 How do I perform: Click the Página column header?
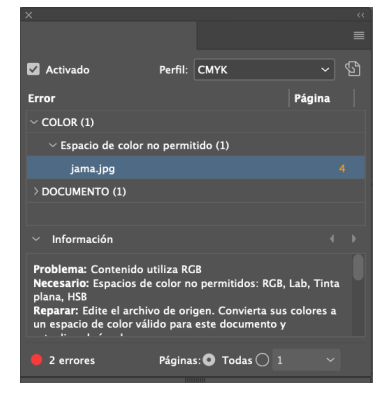click(312, 98)
